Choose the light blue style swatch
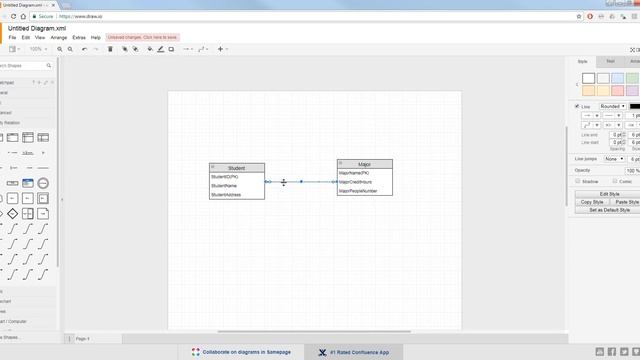The image size is (640, 360). pos(618,78)
